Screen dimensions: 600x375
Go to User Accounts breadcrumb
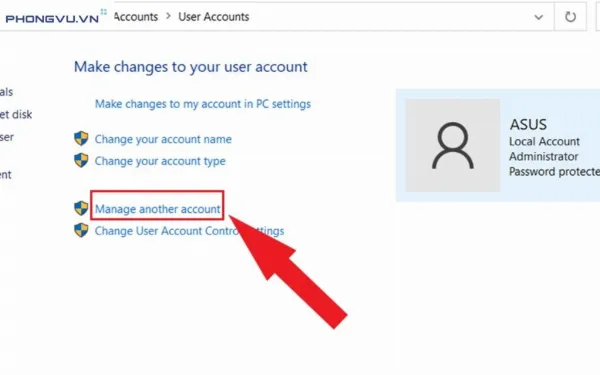(214, 17)
